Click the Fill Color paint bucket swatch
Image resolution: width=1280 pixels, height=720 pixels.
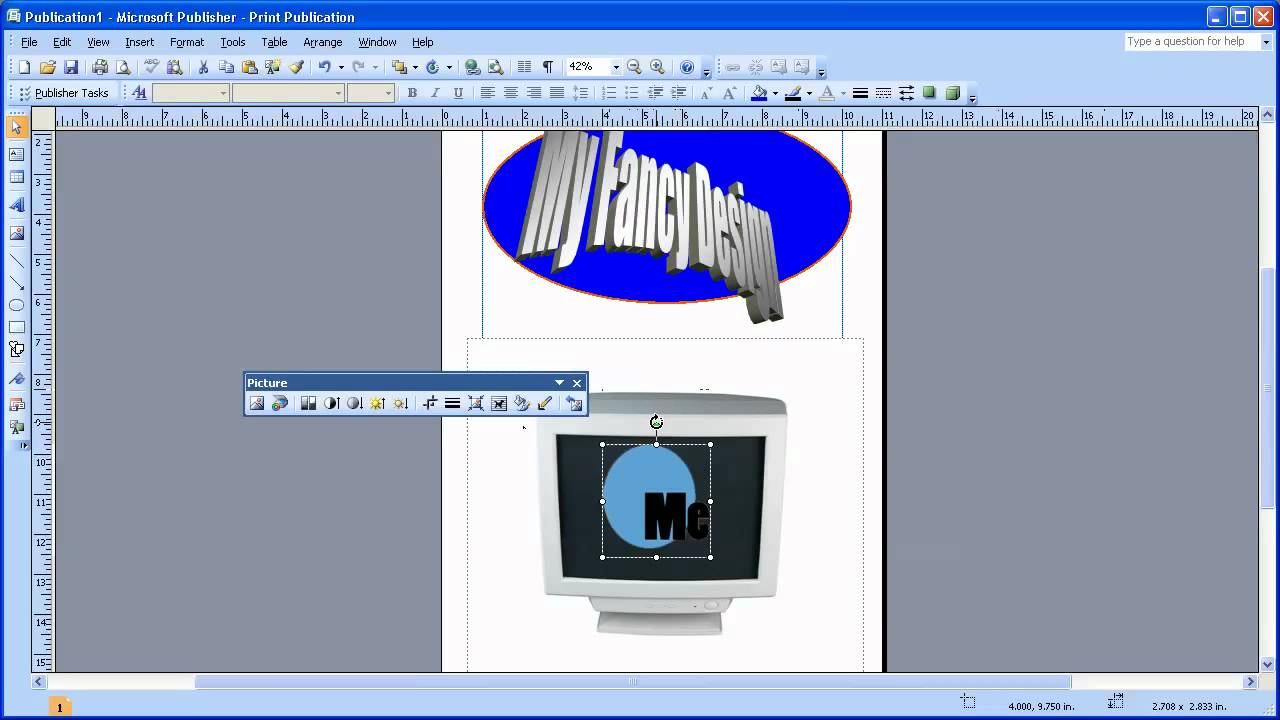pyautogui.click(x=759, y=93)
